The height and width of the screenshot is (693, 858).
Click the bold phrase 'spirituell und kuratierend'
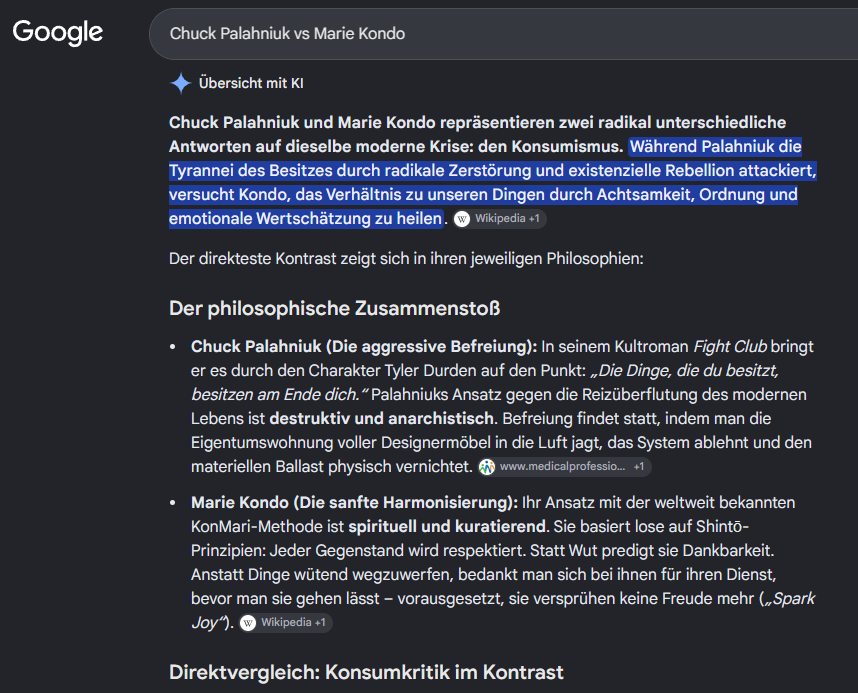pyautogui.click(x=447, y=527)
